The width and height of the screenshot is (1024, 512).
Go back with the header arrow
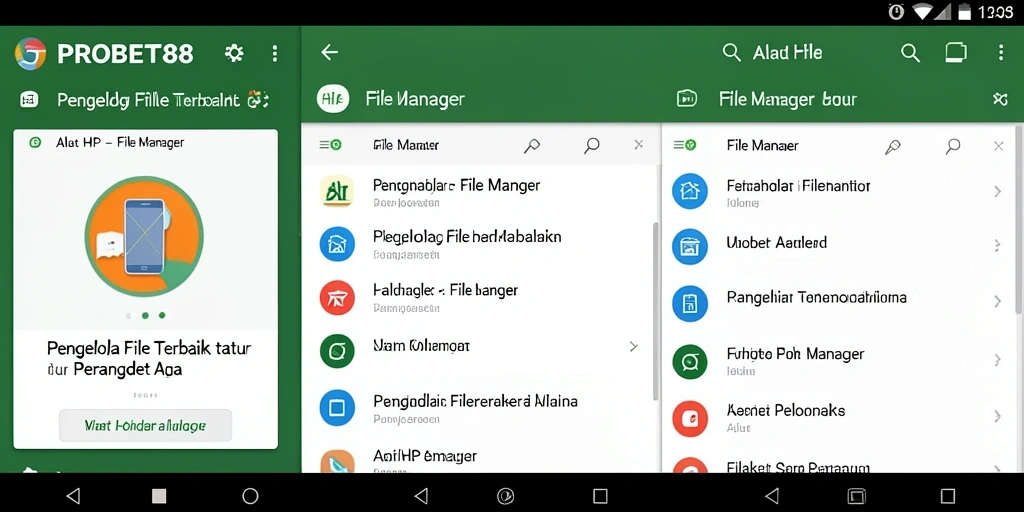[330, 52]
